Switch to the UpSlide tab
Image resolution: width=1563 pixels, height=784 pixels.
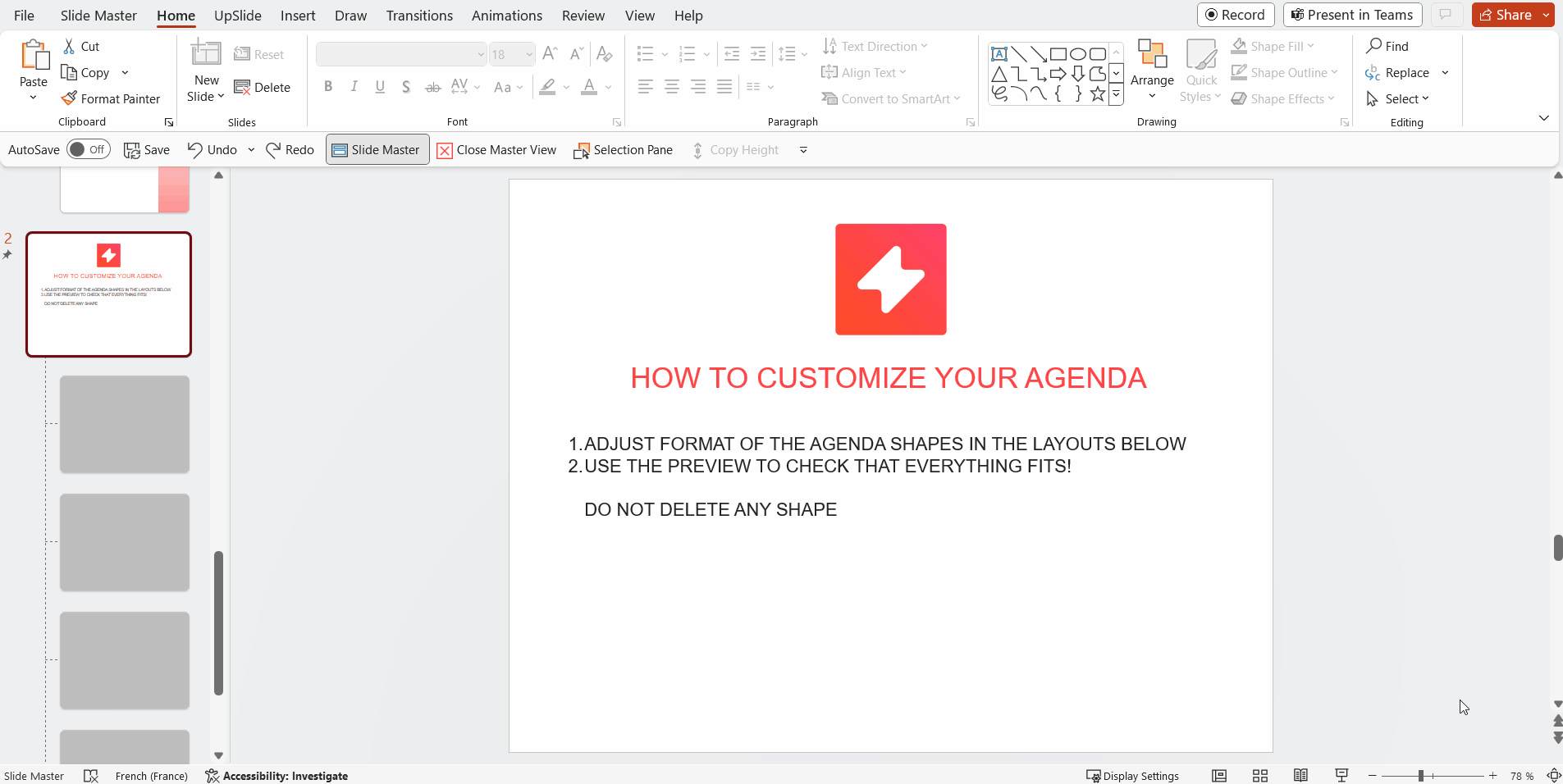click(x=238, y=16)
